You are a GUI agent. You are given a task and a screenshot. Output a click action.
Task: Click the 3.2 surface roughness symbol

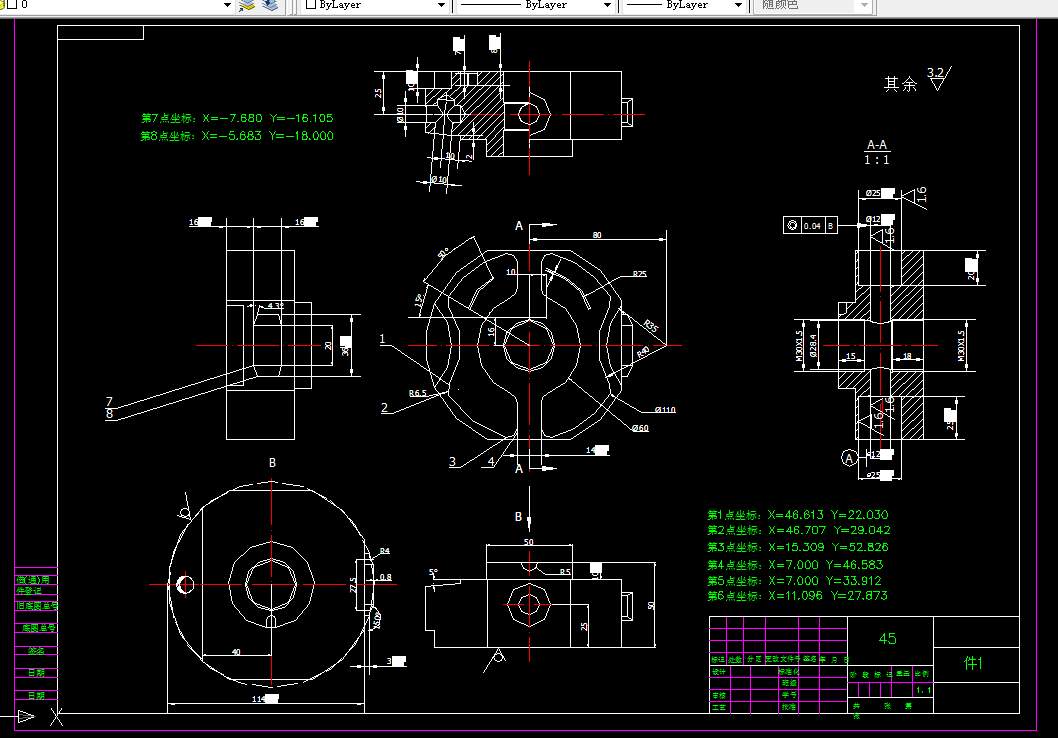[938, 78]
